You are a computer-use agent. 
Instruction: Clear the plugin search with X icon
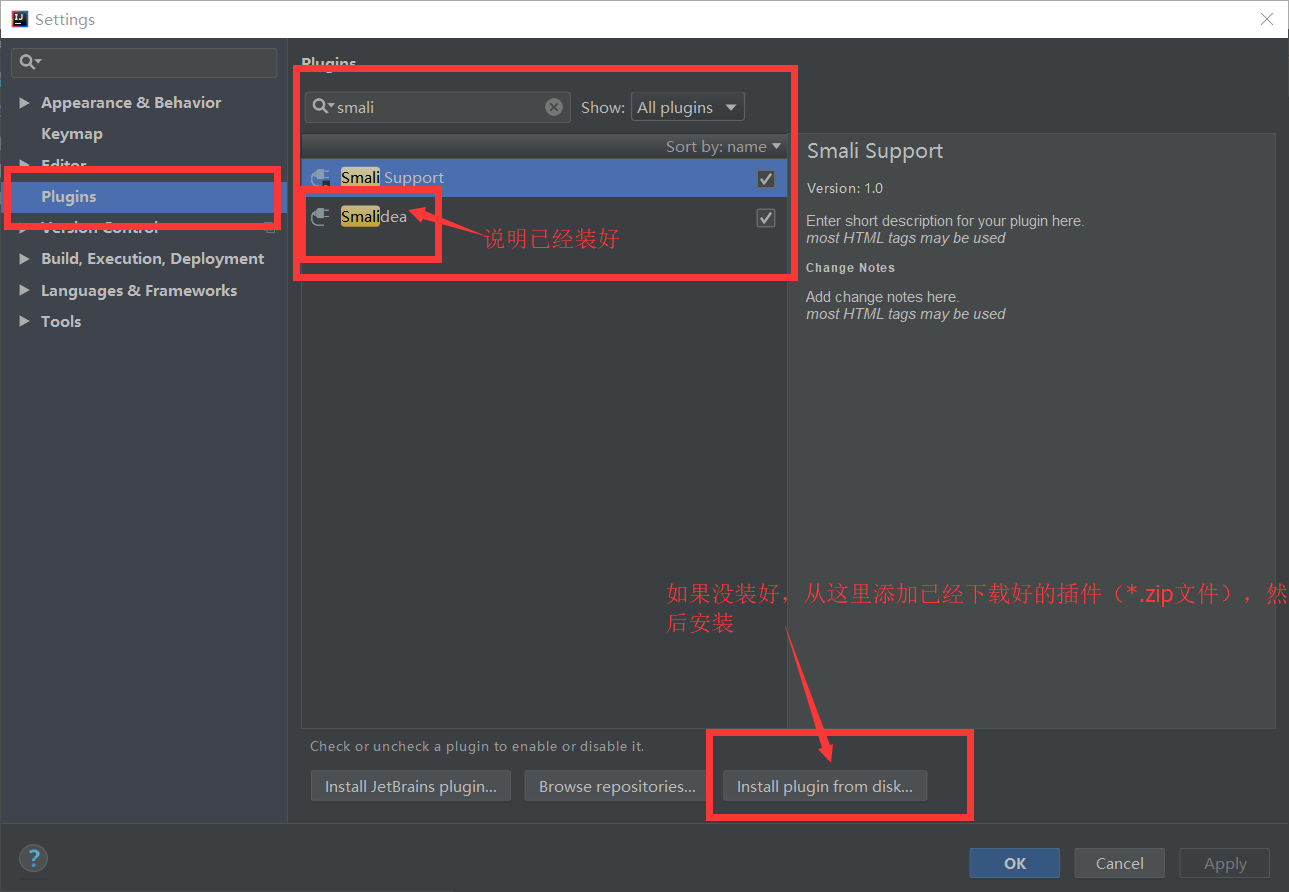[554, 107]
